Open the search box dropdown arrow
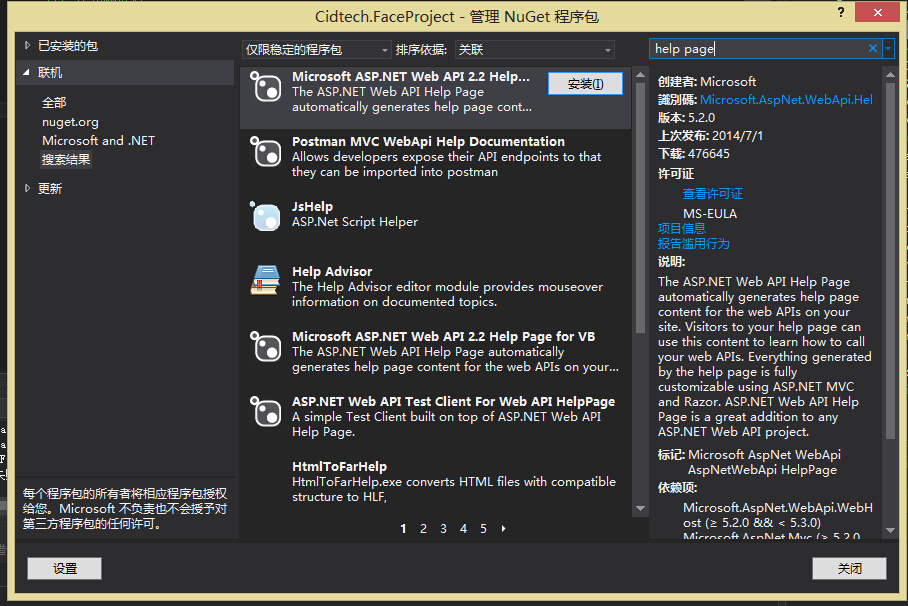The width and height of the screenshot is (908, 606). [x=888, y=49]
